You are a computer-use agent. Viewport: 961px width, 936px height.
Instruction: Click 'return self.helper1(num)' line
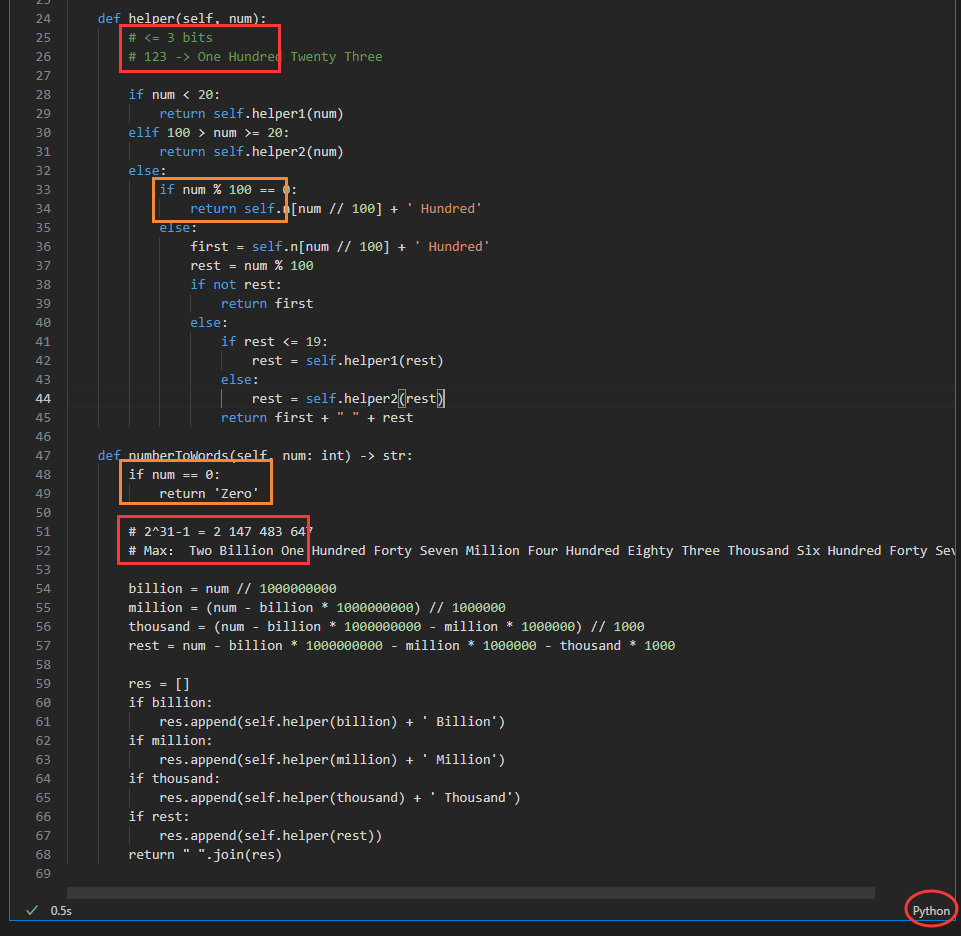[x=251, y=113]
